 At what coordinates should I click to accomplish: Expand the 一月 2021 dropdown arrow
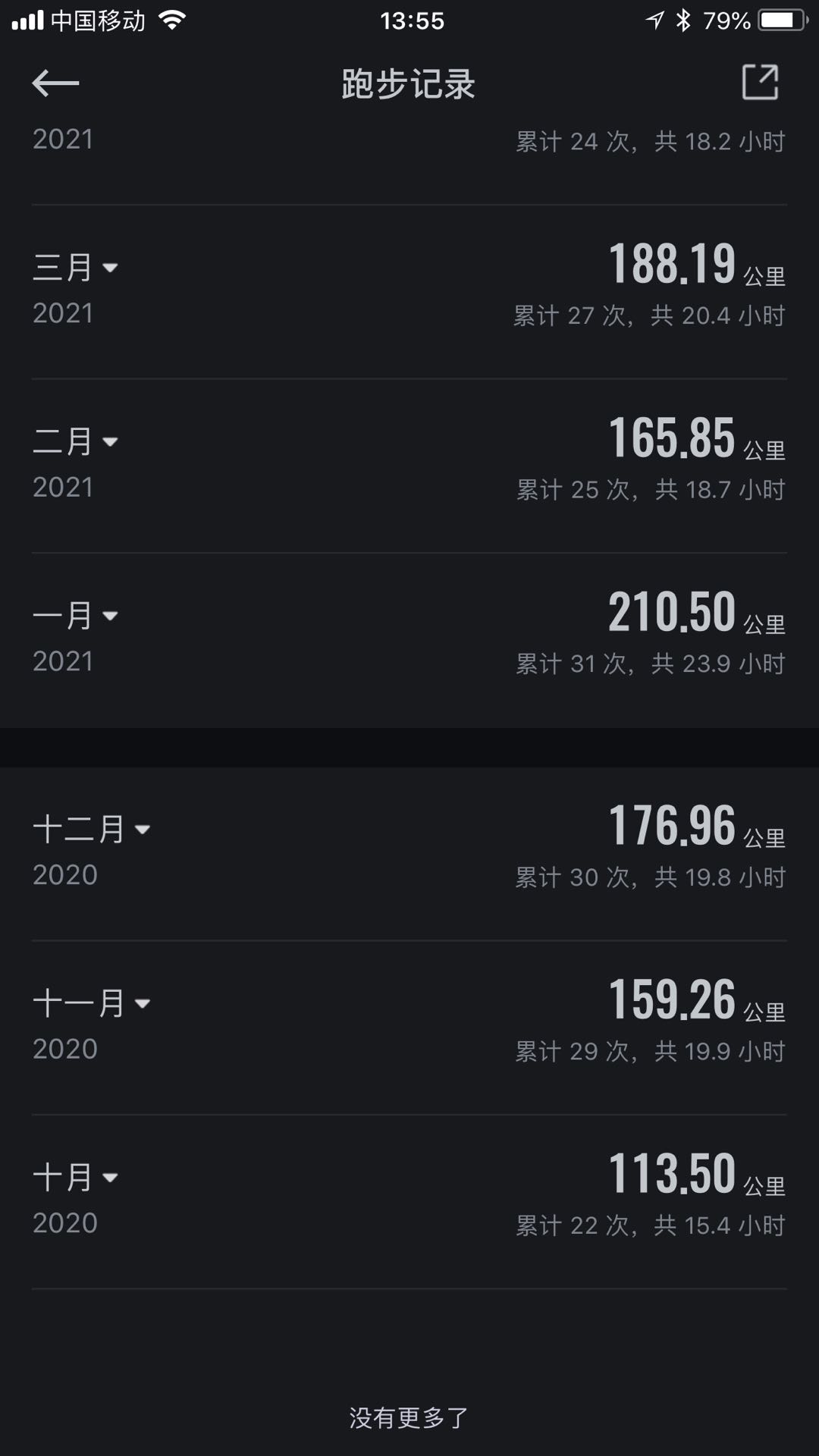coord(110,616)
